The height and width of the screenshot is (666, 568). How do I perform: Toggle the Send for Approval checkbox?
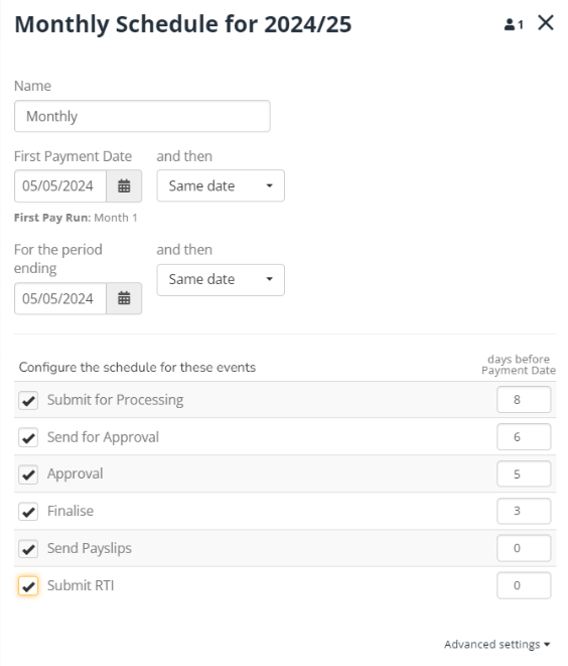click(28, 437)
